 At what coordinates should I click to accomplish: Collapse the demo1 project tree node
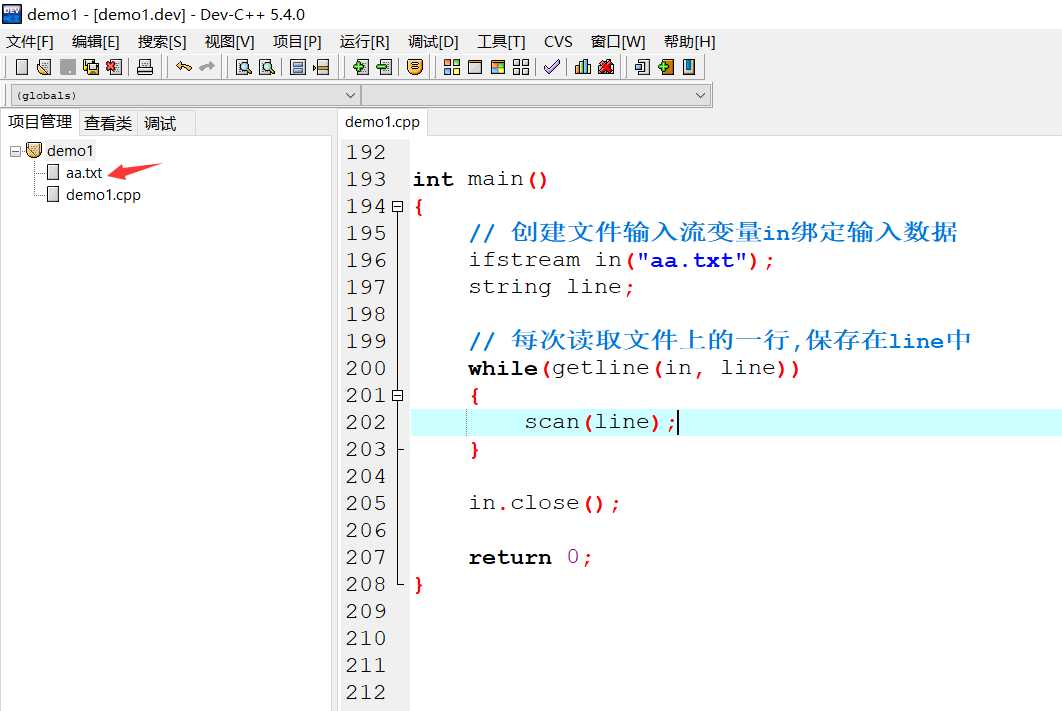pyautogui.click(x=15, y=151)
